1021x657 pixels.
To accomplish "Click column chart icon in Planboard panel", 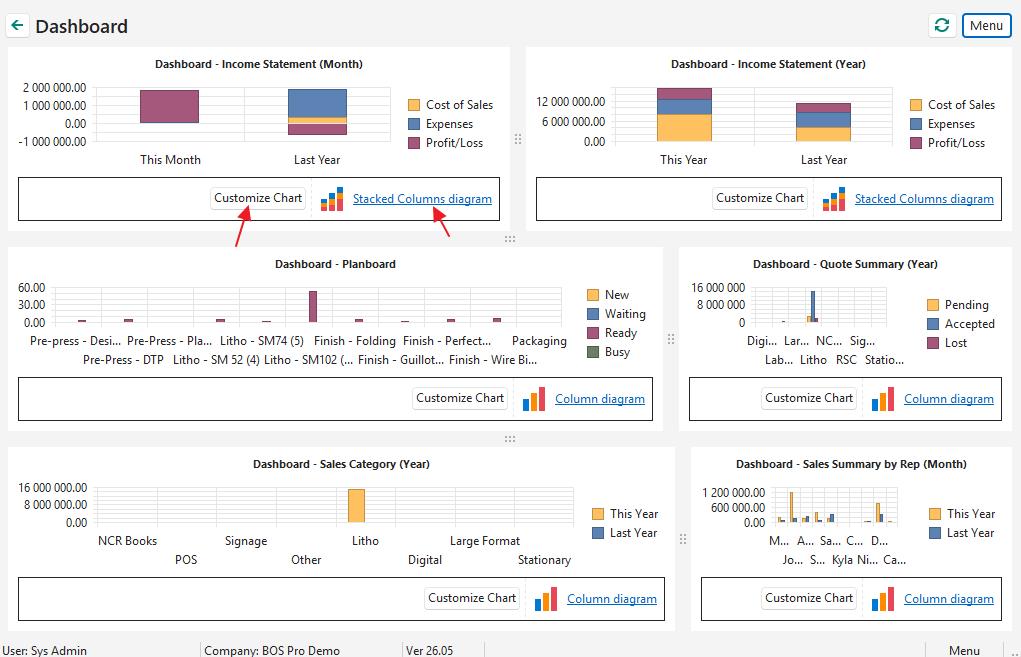I will (534, 399).
